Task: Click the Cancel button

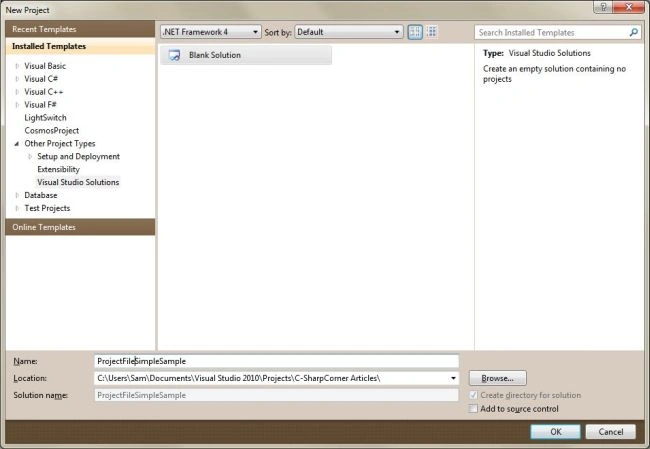Action: 610,432
